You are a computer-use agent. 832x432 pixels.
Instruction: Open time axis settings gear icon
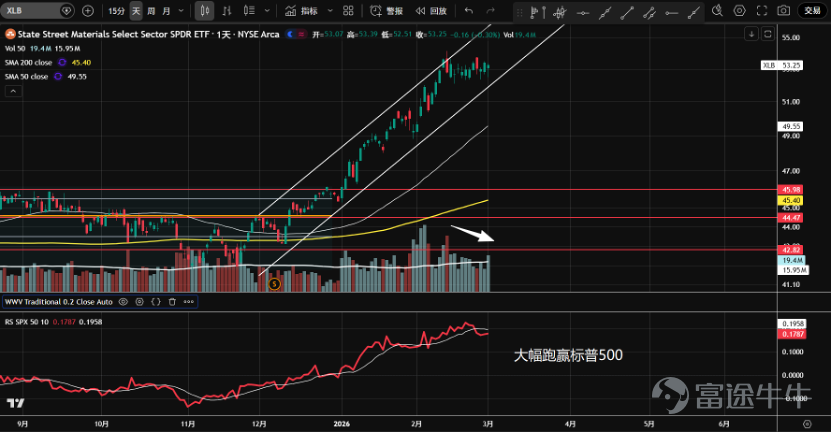pos(807,424)
